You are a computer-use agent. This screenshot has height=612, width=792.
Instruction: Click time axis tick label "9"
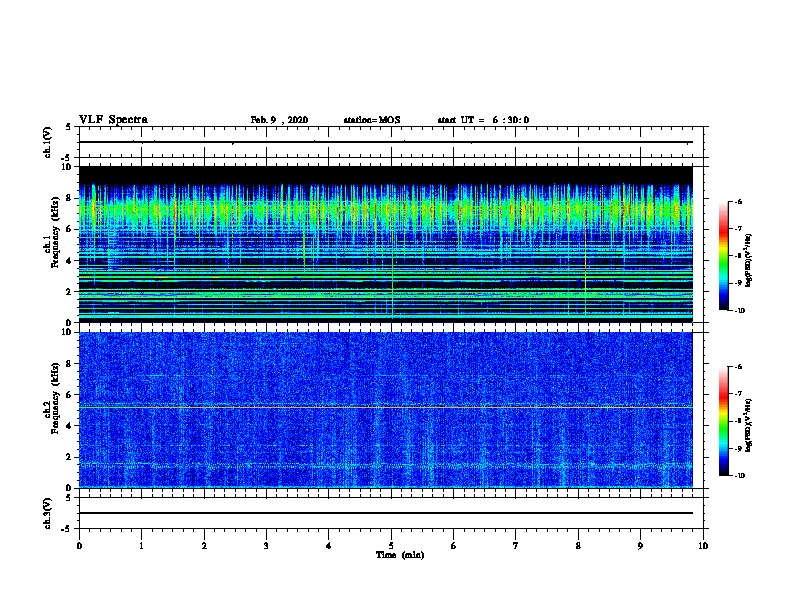coord(640,546)
